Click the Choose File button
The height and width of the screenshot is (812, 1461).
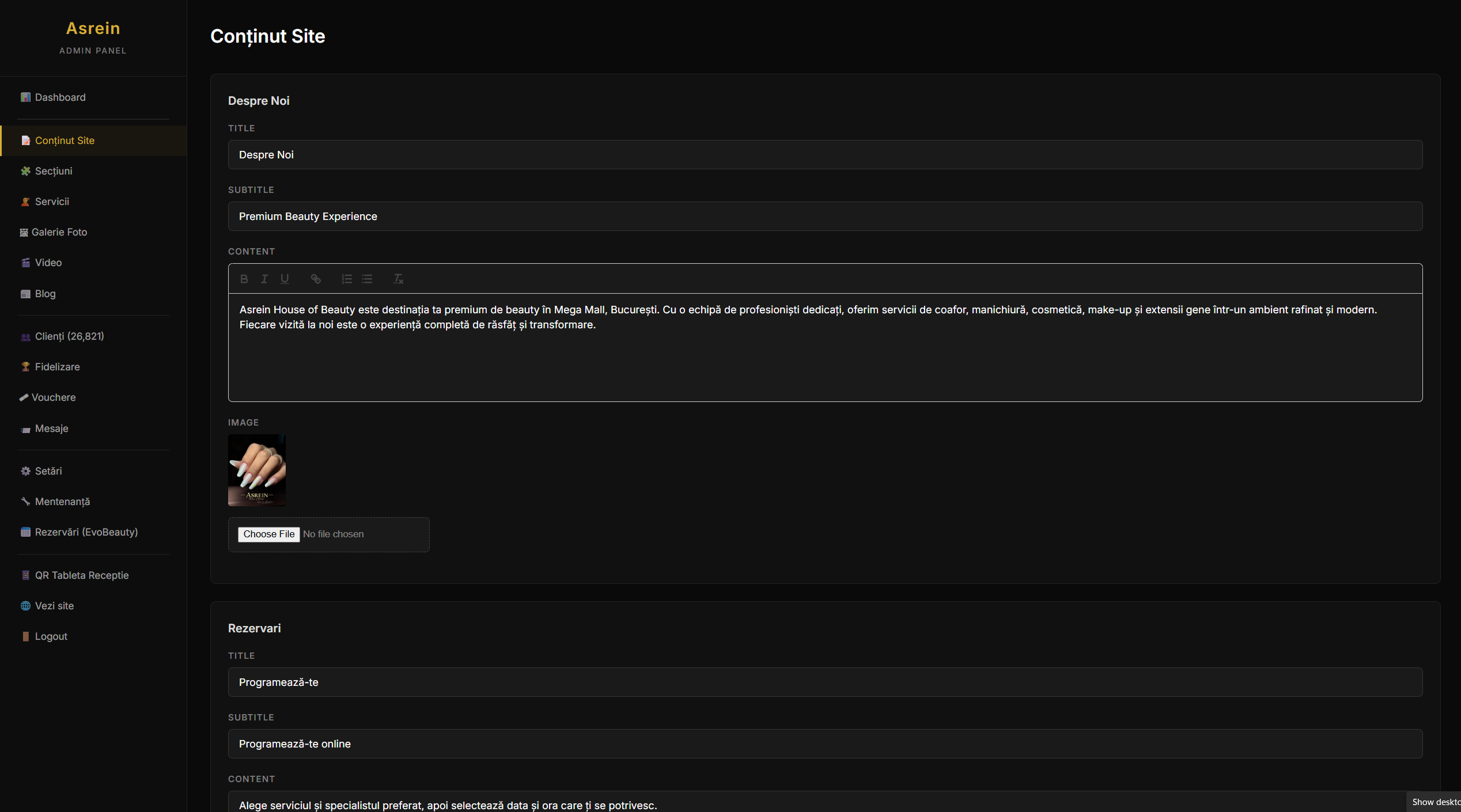pos(268,534)
